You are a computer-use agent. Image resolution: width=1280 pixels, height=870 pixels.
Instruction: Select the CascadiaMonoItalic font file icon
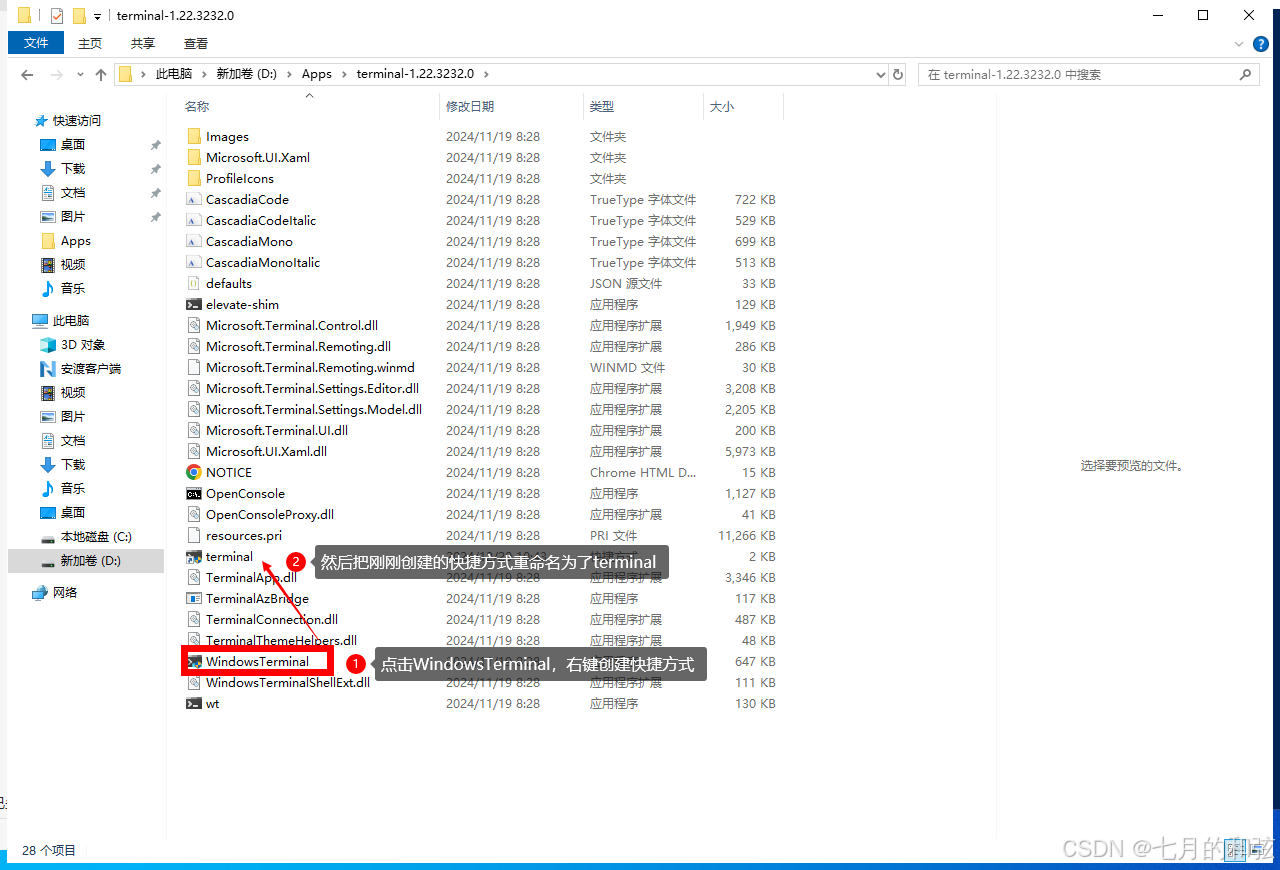tap(194, 263)
